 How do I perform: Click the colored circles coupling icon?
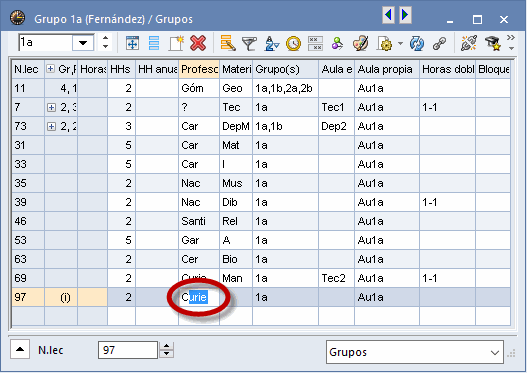337,43
